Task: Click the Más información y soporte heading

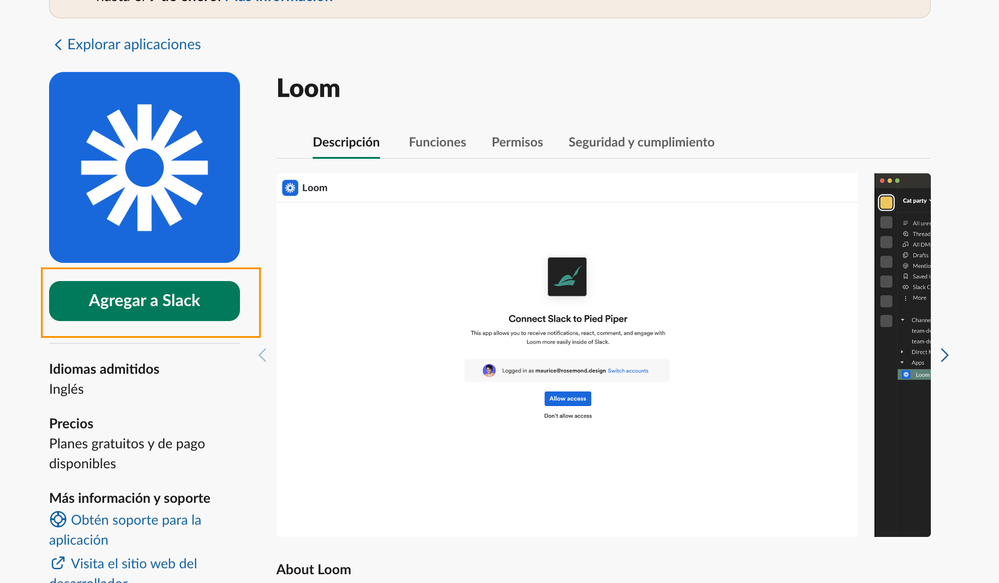Action: [x=129, y=498]
